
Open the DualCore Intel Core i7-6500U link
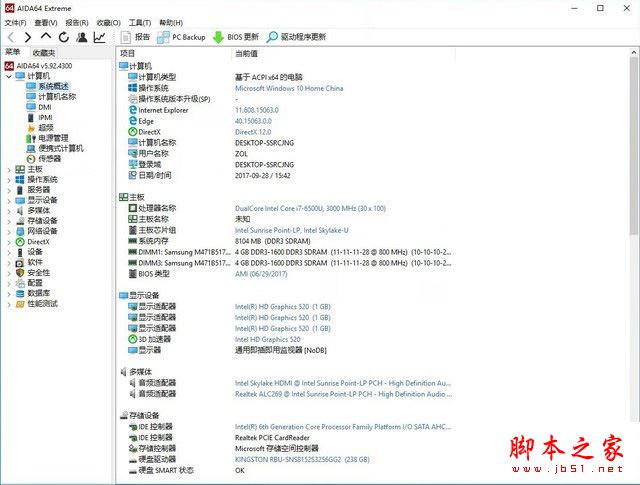[310, 209]
